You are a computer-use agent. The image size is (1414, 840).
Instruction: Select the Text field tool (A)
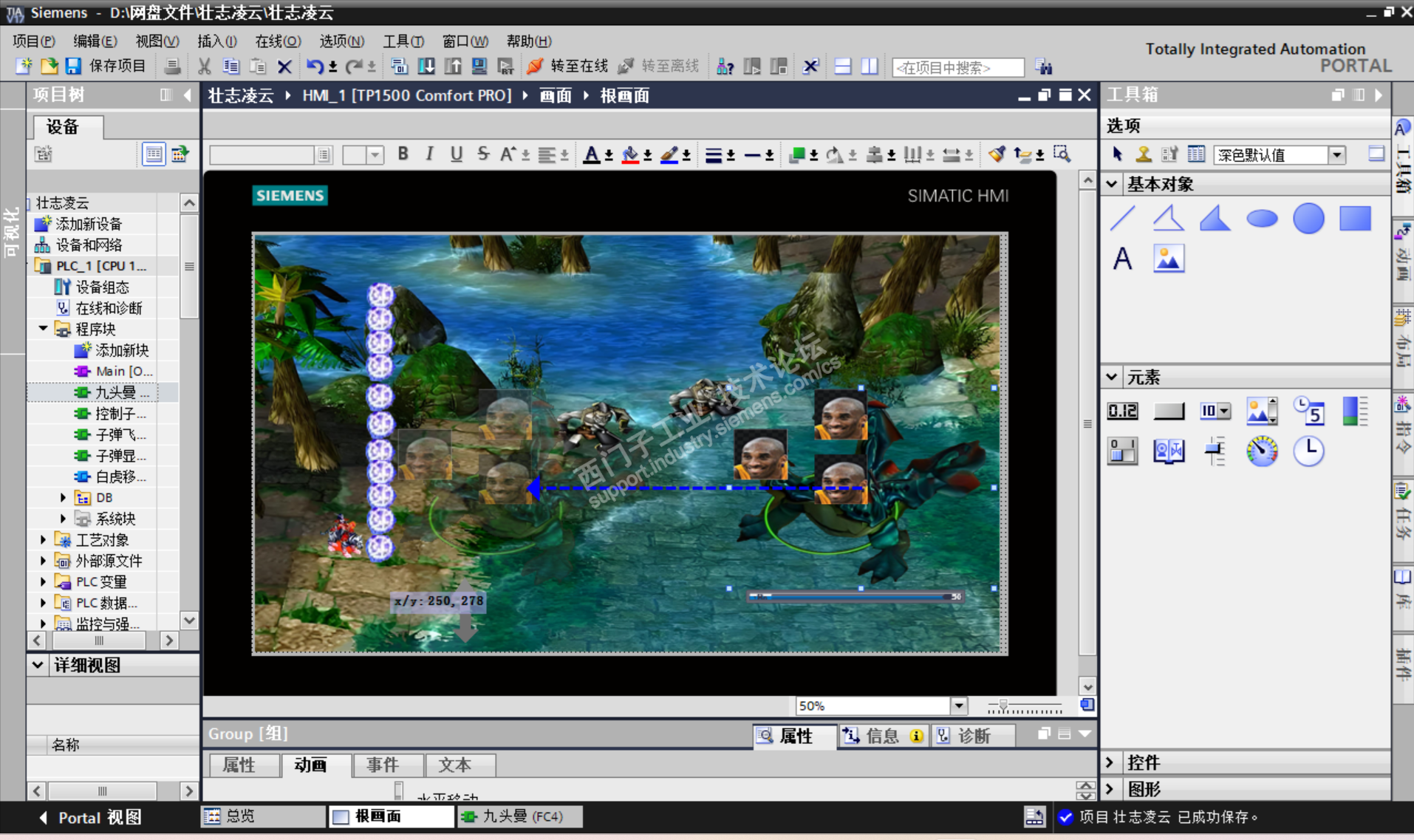[x=1123, y=259]
